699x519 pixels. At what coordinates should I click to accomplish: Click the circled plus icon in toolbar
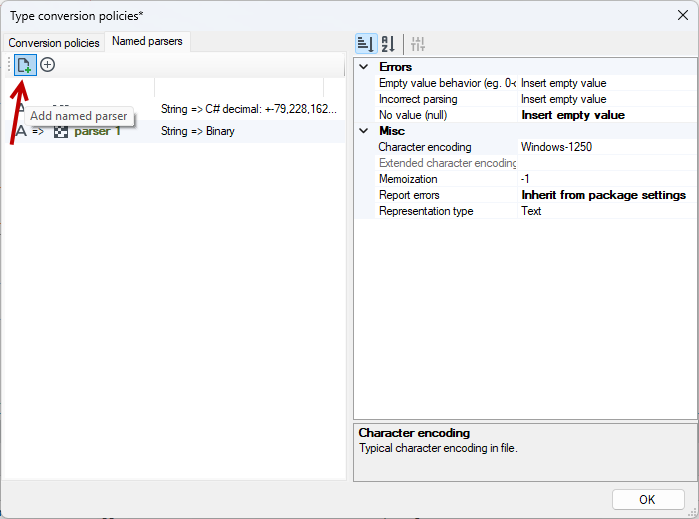click(48, 65)
